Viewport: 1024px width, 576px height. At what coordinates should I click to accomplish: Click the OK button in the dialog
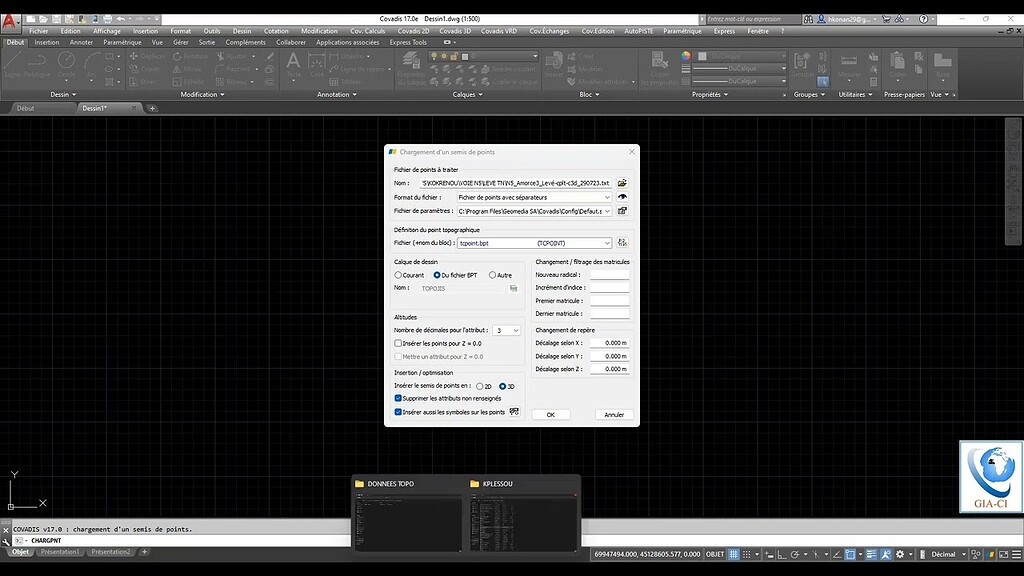click(550, 415)
